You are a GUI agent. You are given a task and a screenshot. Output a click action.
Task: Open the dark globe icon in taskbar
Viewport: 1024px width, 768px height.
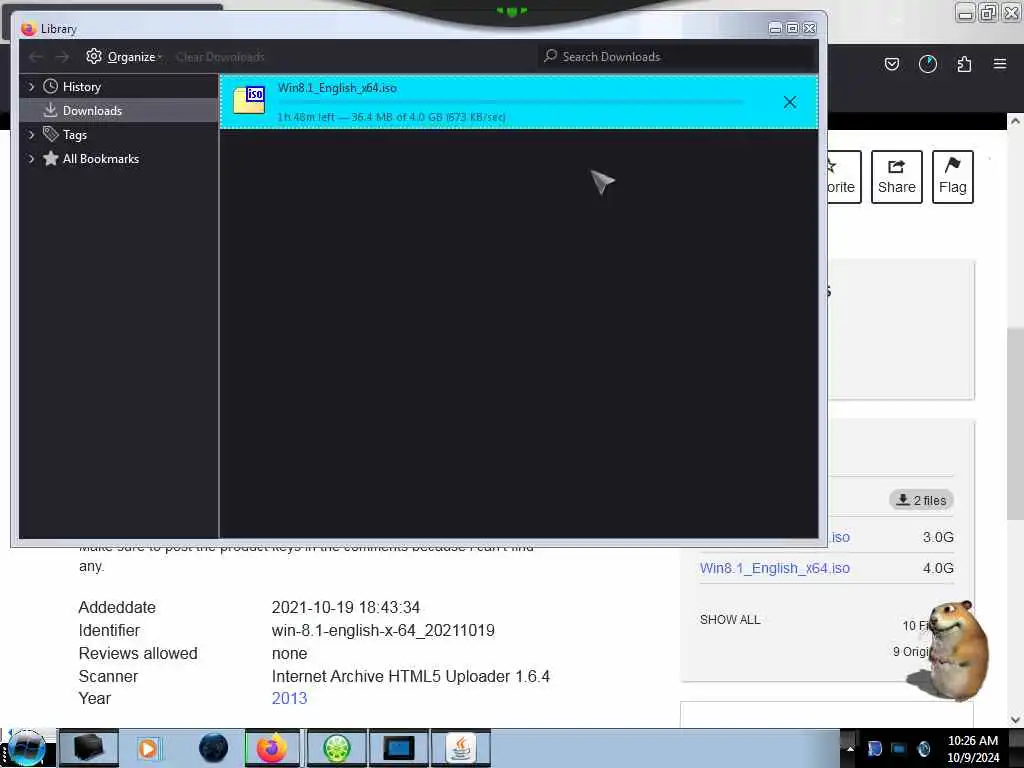214,748
